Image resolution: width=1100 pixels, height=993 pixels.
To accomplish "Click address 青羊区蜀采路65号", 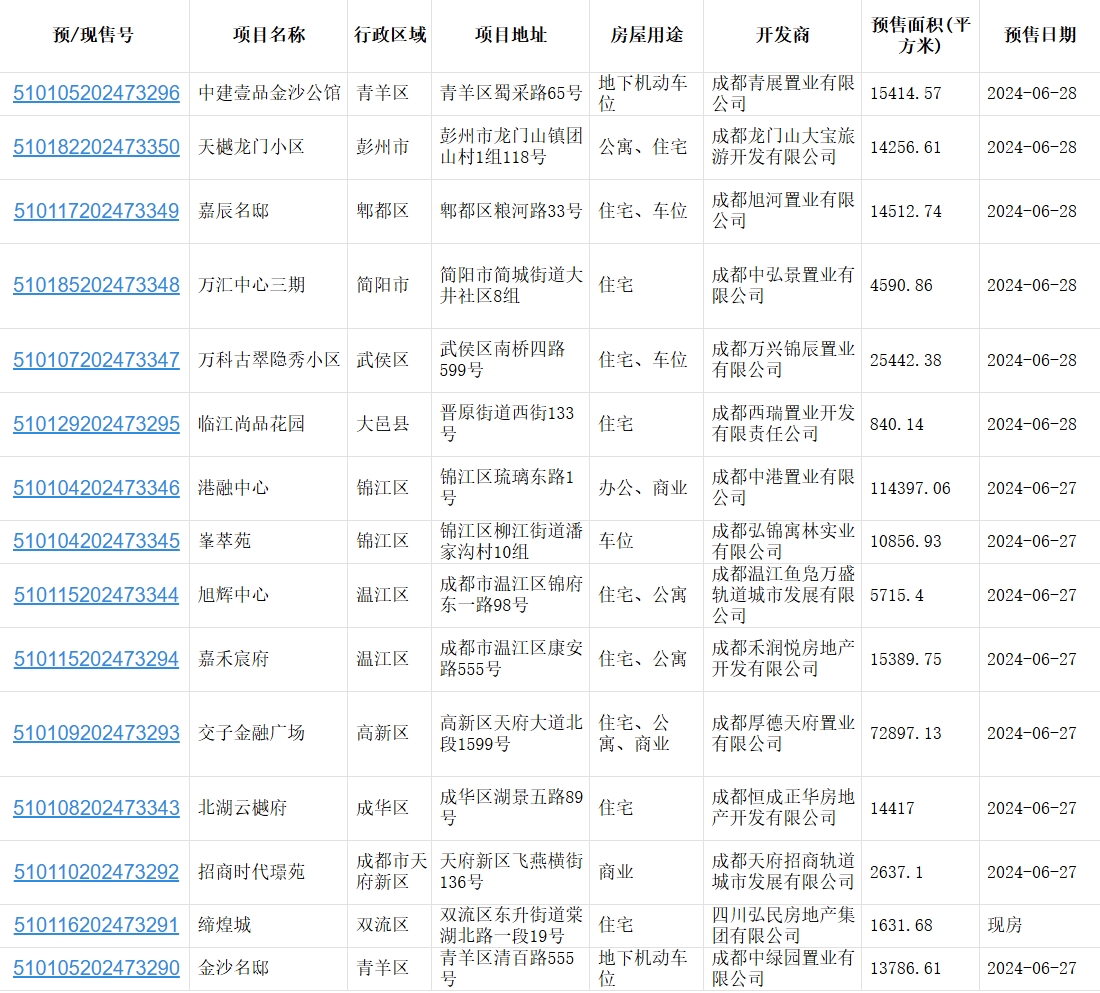I will coord(511,93).
